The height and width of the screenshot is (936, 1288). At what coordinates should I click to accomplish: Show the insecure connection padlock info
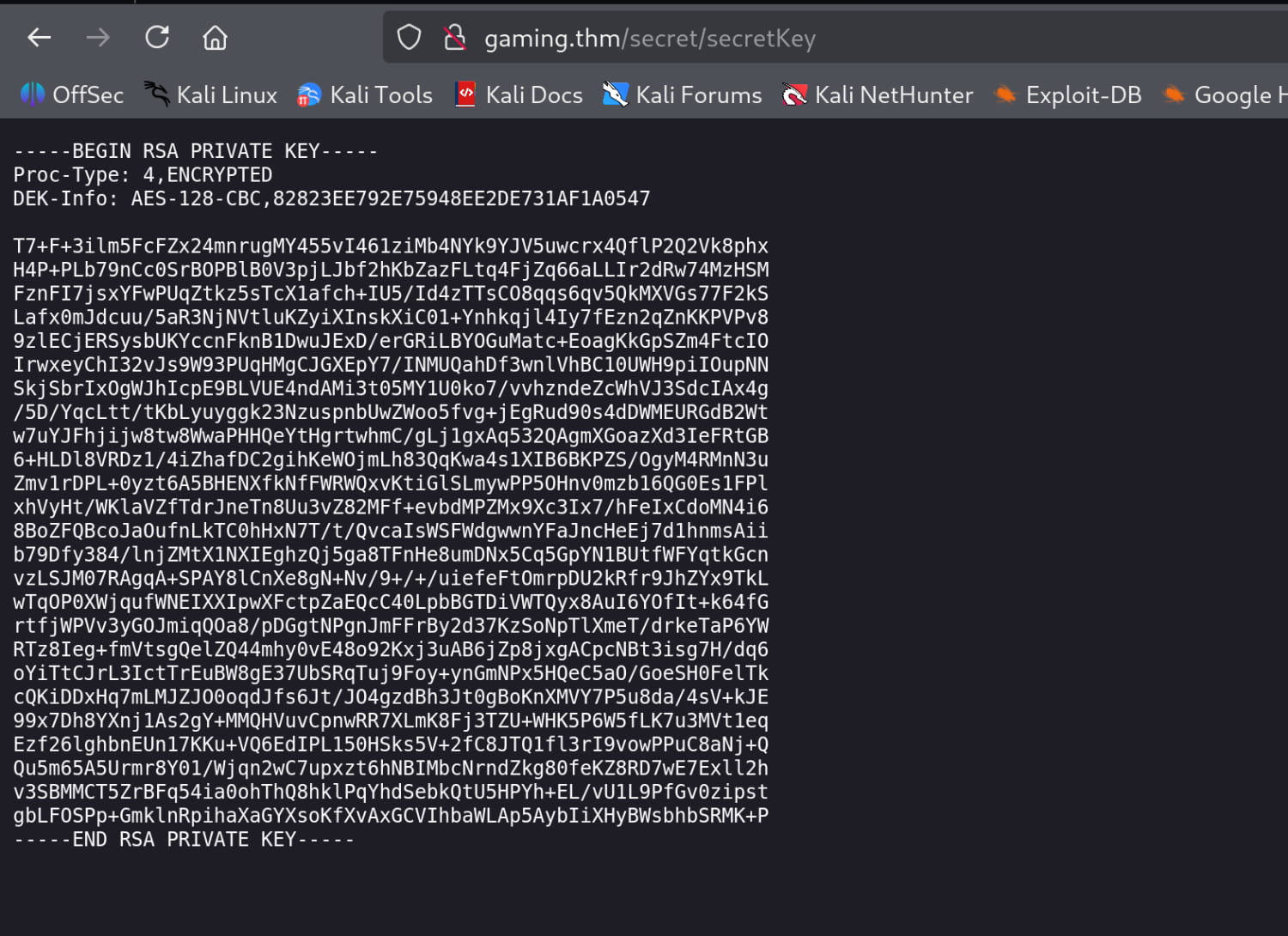[454, 38]
